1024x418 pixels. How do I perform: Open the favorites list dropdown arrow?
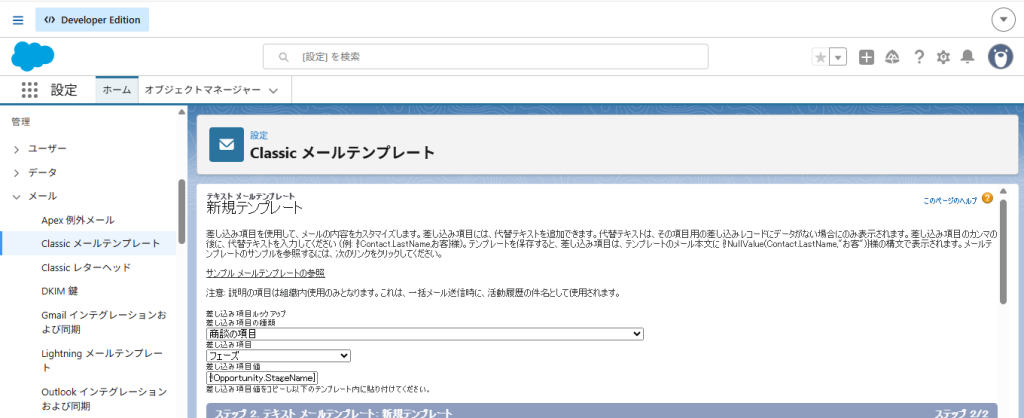pyautogui.click(x=839, y=57)
